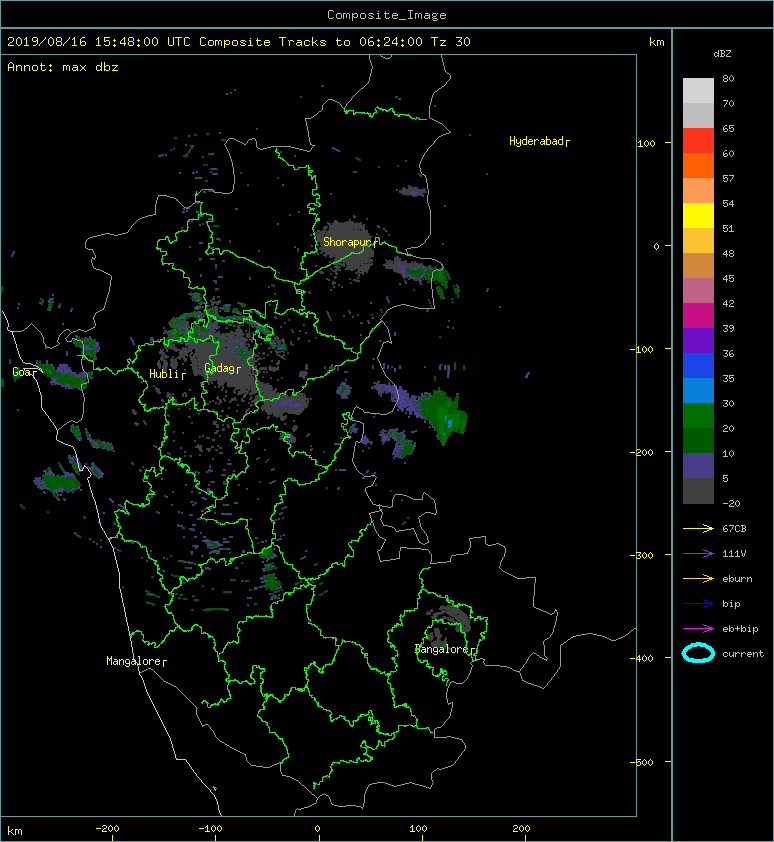Viewport: 774px width, 842px height.
Task: Click the eburn arrow legend icon
Action: tap(698, 578)
